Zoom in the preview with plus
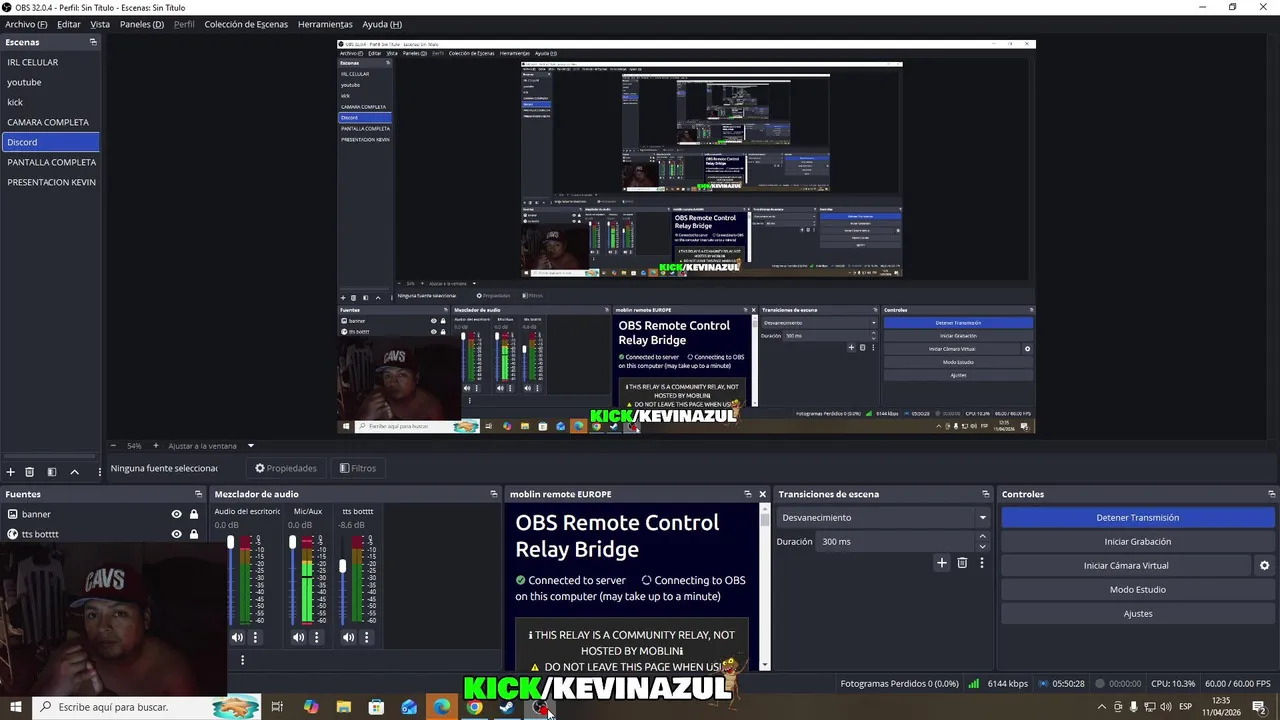Image resolution: width=1280 pixels, height=720 pixels. (x=155, y=446)
